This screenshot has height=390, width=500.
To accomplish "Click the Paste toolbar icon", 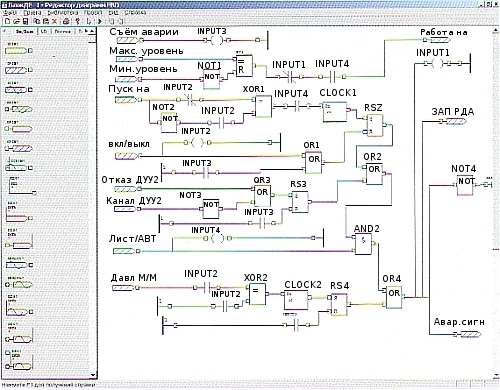I will click(x=46, y=21).
